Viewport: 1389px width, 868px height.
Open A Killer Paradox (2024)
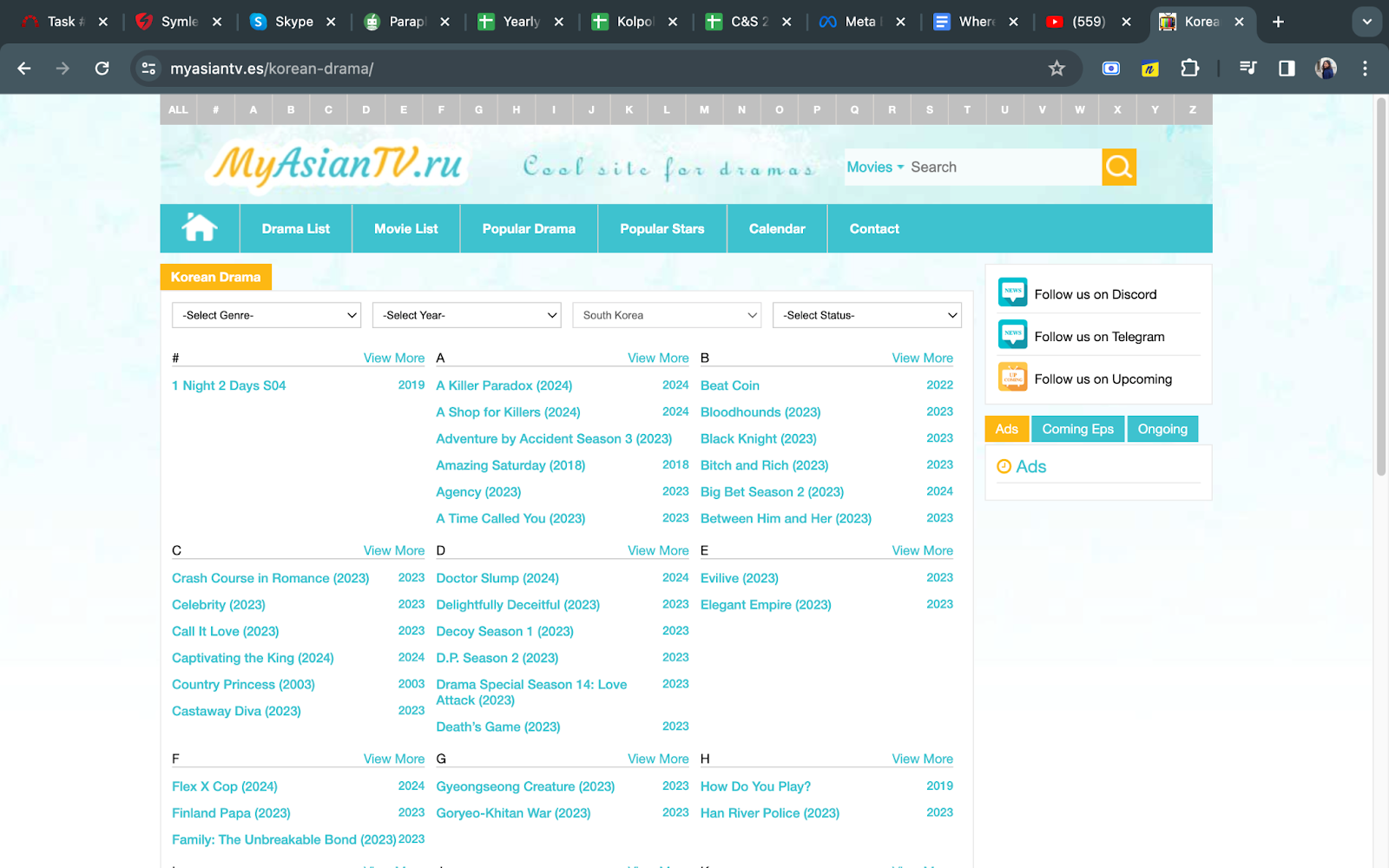(504, 385)
